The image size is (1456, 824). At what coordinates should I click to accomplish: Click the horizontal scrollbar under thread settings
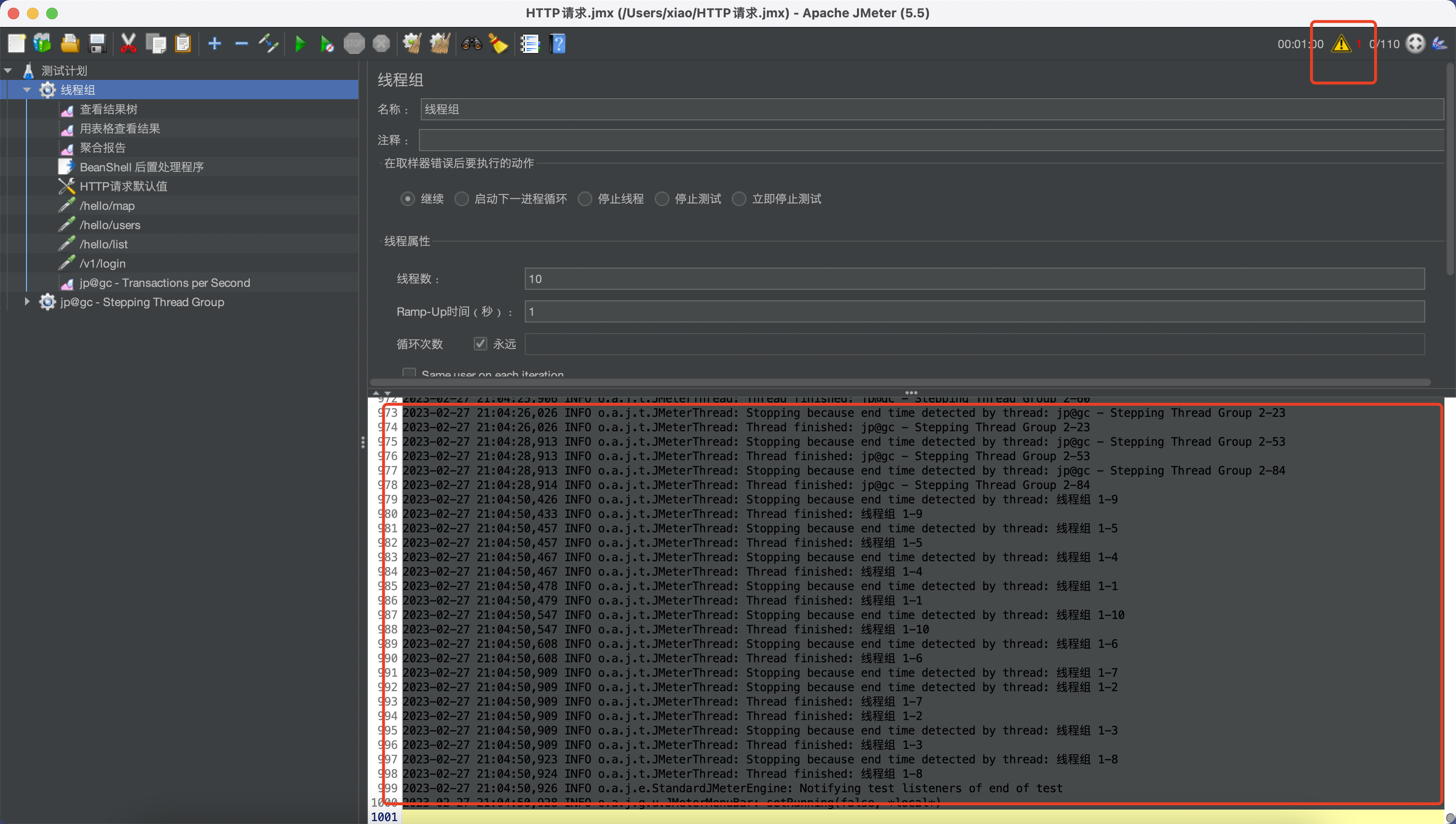coord(900,382)
